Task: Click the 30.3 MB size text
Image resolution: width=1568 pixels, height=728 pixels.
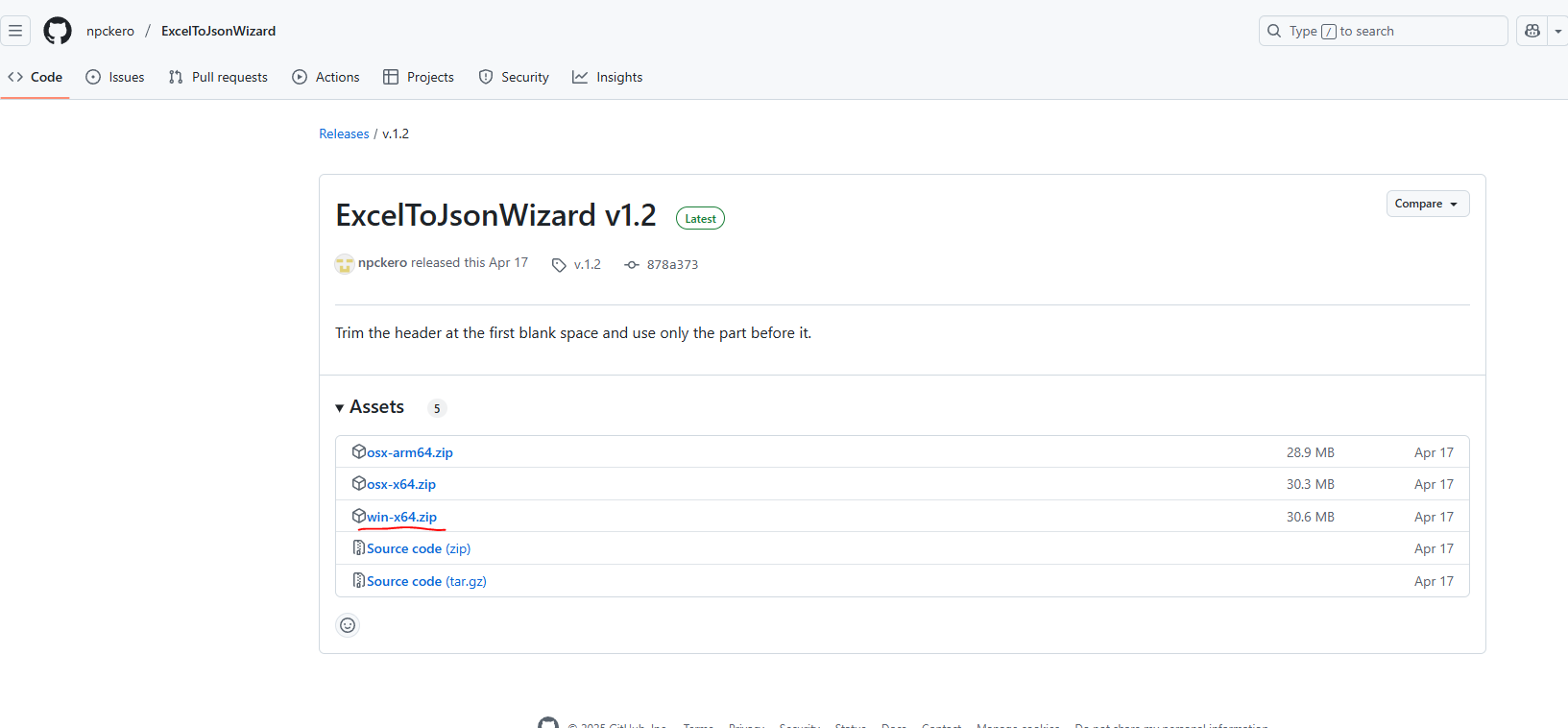Action: (x=1311, y=484)
